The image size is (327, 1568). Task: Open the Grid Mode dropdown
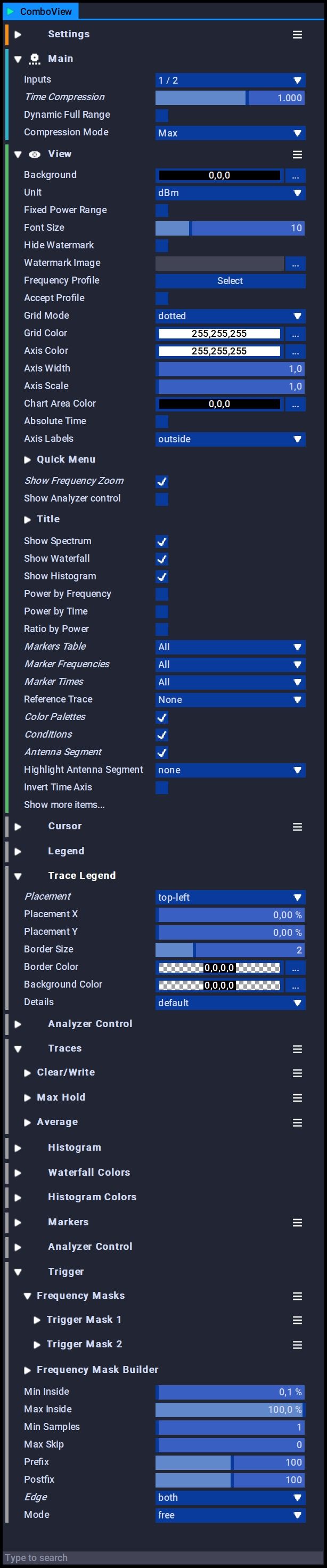(x=231, y=316)
